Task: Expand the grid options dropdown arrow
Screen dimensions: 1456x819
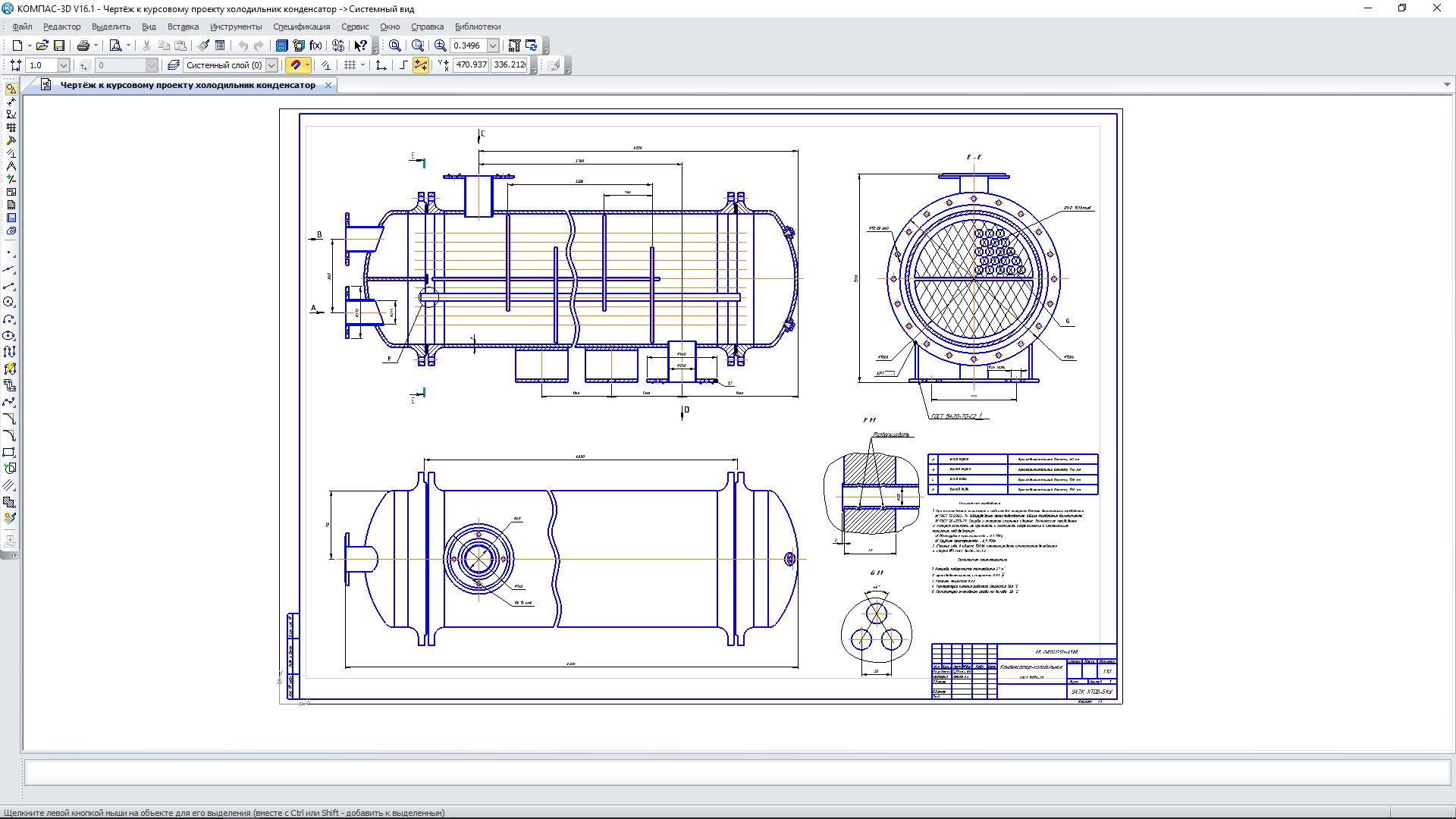Action: click(x=362, y=65)
